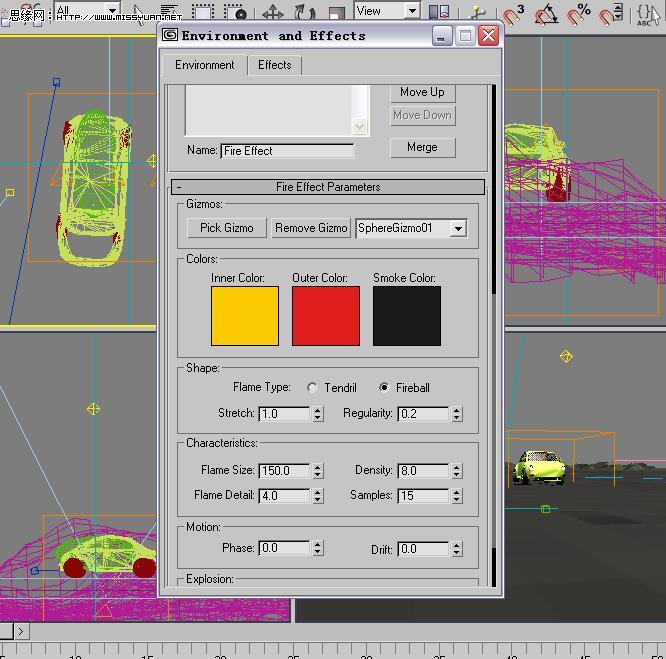Click the timeline right arrow button
The width and height of the screenshot is (666, 659).
coord(21,632)
